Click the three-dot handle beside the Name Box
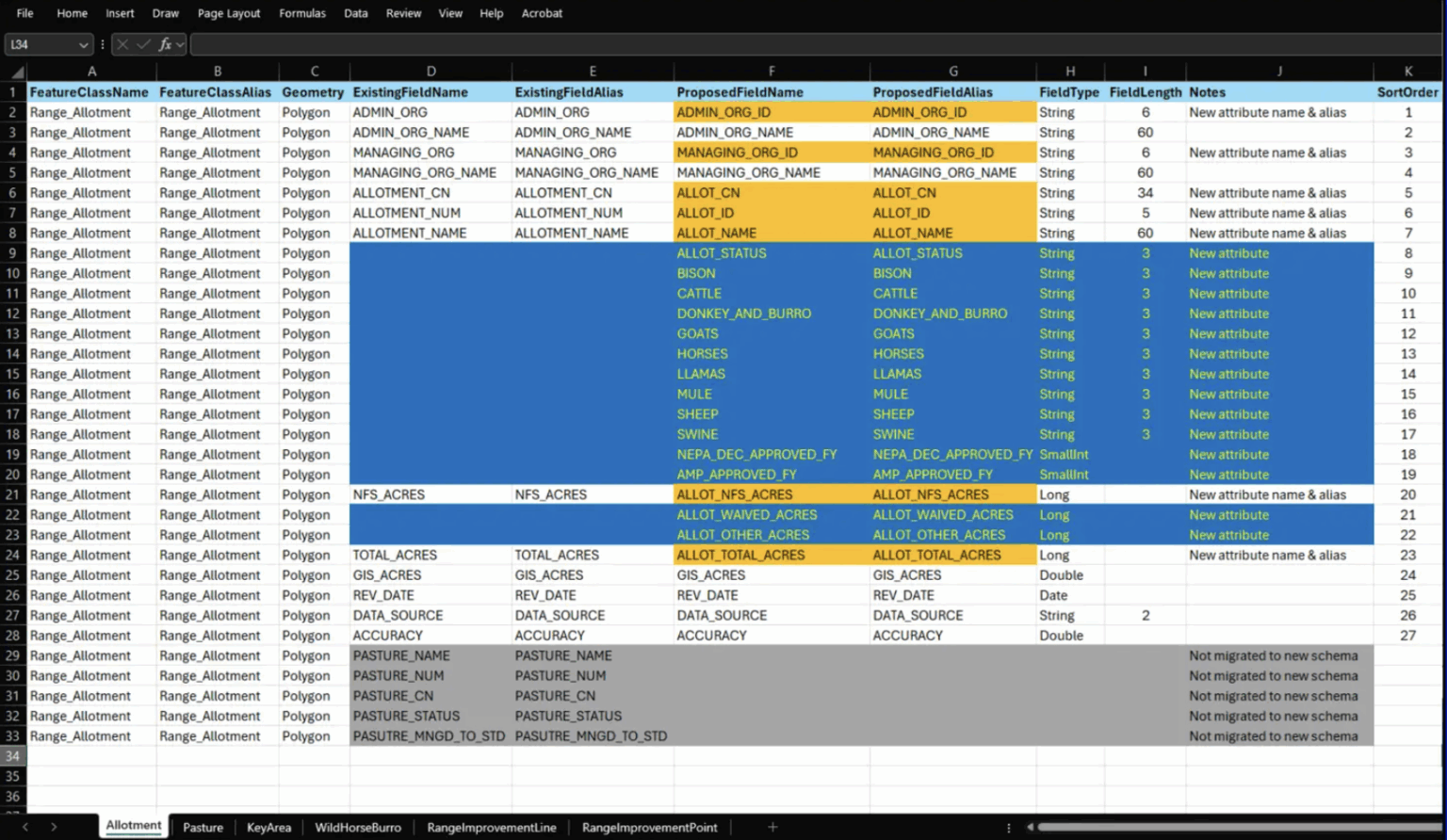The image size is (1447, 840). 102,43
